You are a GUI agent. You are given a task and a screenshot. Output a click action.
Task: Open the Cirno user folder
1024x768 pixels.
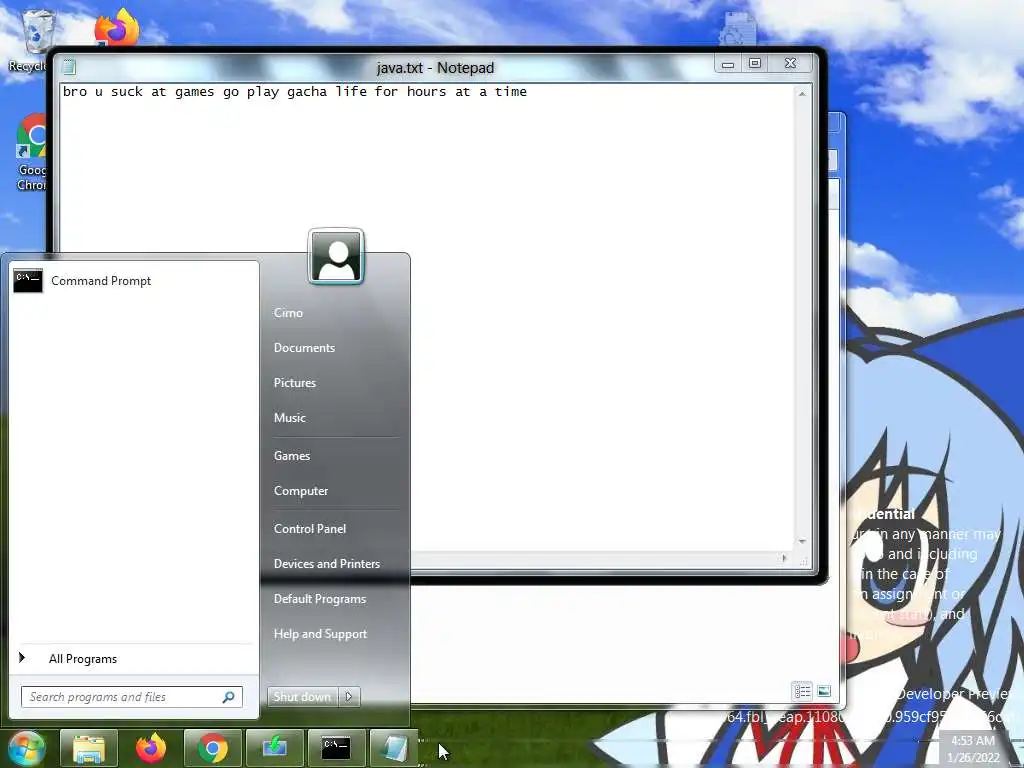[x=288, y=313]
